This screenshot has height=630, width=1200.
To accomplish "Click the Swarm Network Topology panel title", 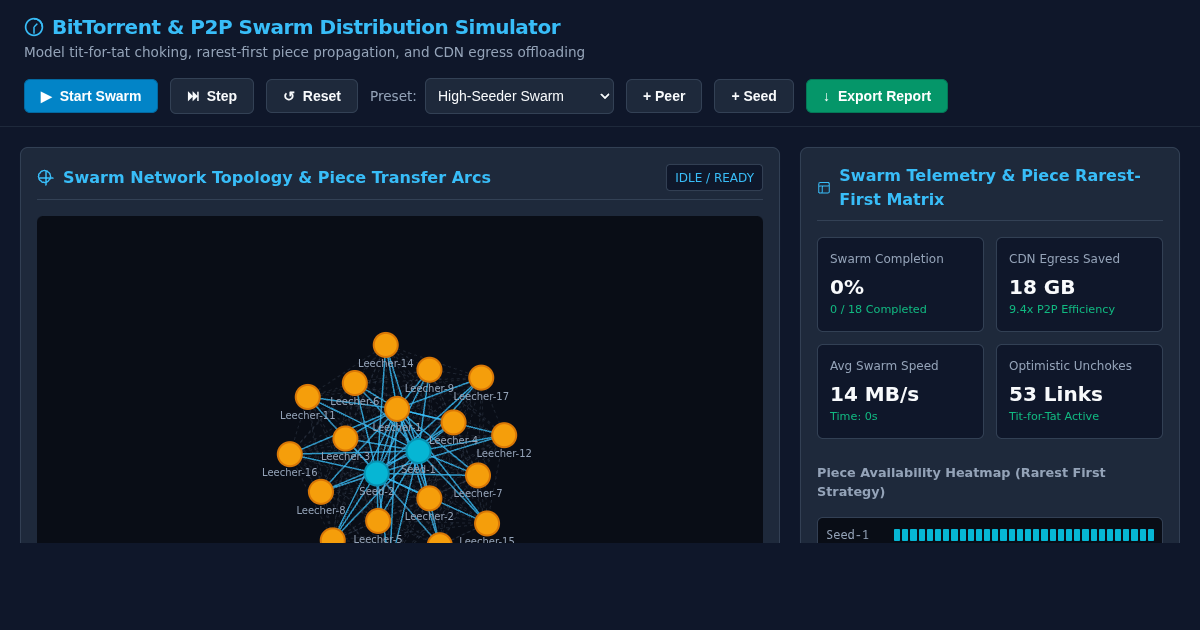I will tap(277, 177).
